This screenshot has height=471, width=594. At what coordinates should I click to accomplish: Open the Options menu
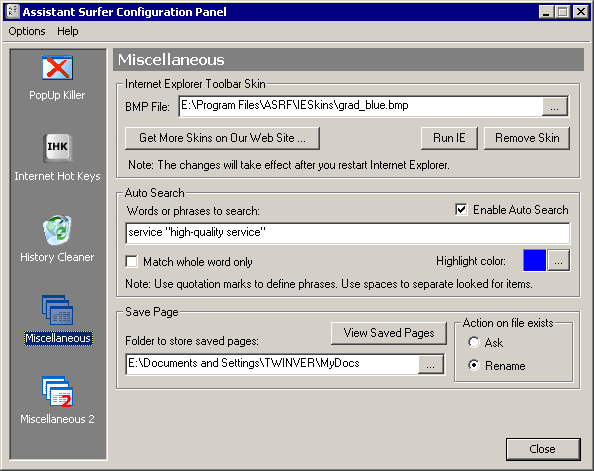[27, 31]
